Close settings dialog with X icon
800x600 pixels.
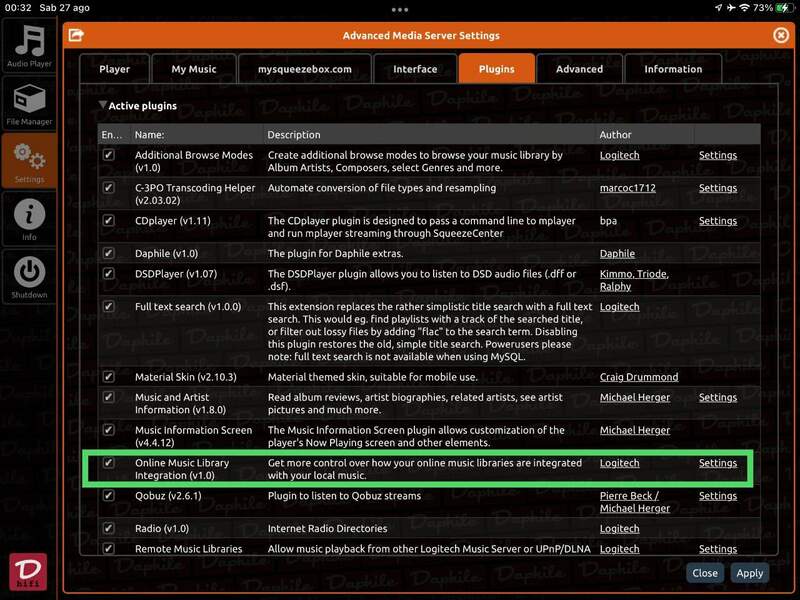click(x=781, y=35)
